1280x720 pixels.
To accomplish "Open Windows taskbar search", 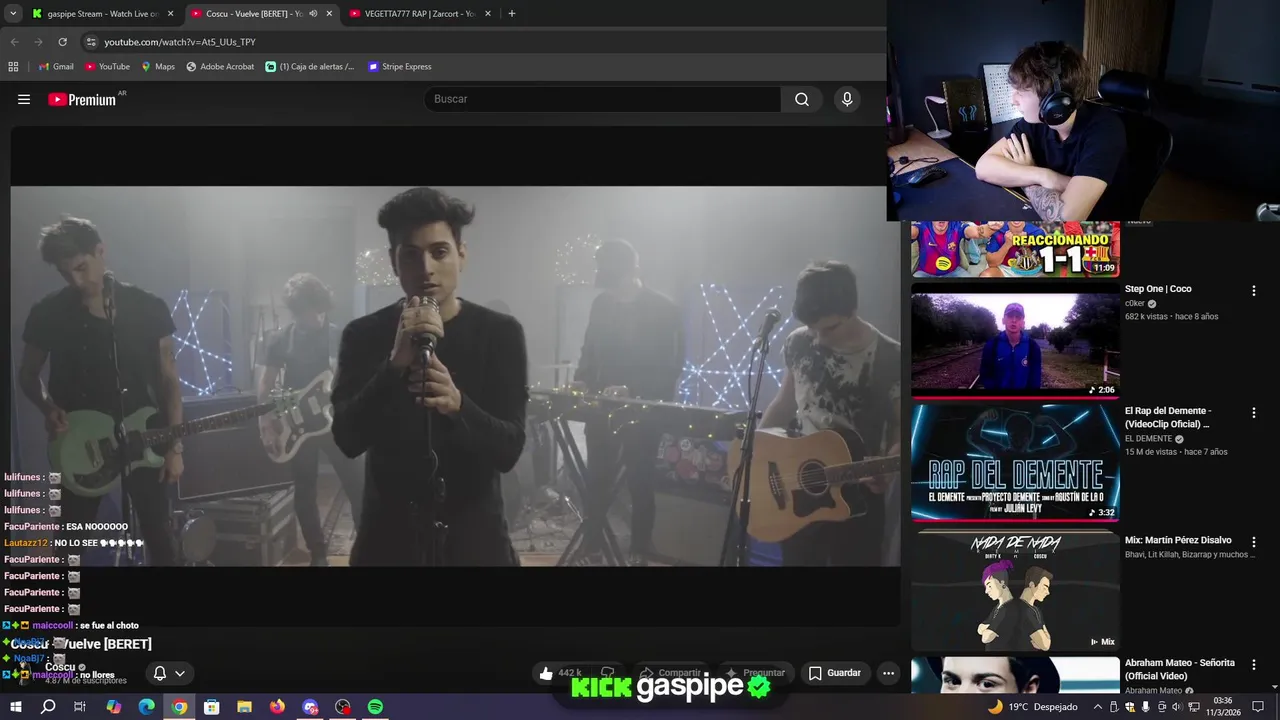I will pyautogui.click(x=48, y=707).
